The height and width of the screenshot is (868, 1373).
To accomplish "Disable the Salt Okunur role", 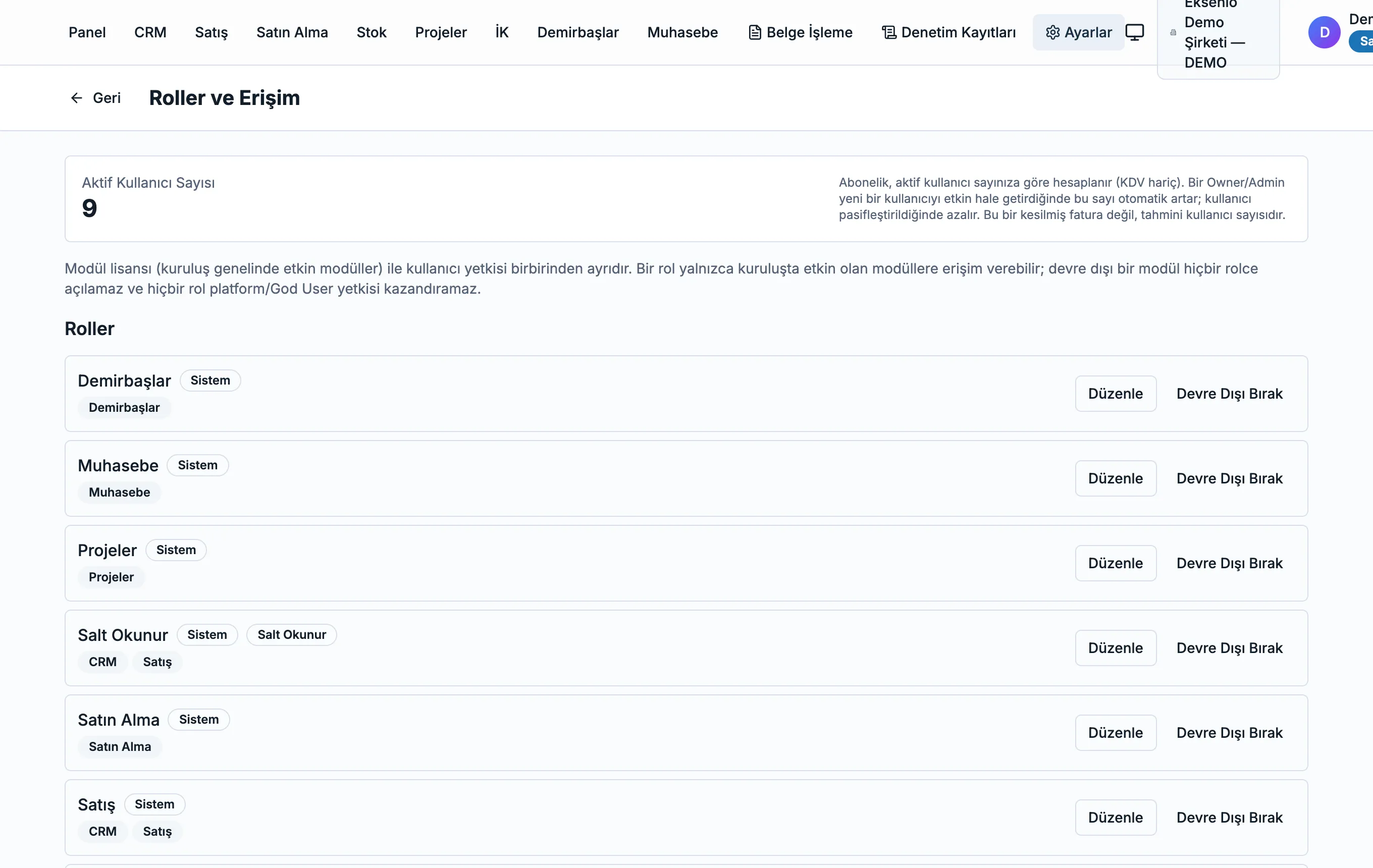I will (x=1229, y=648).
